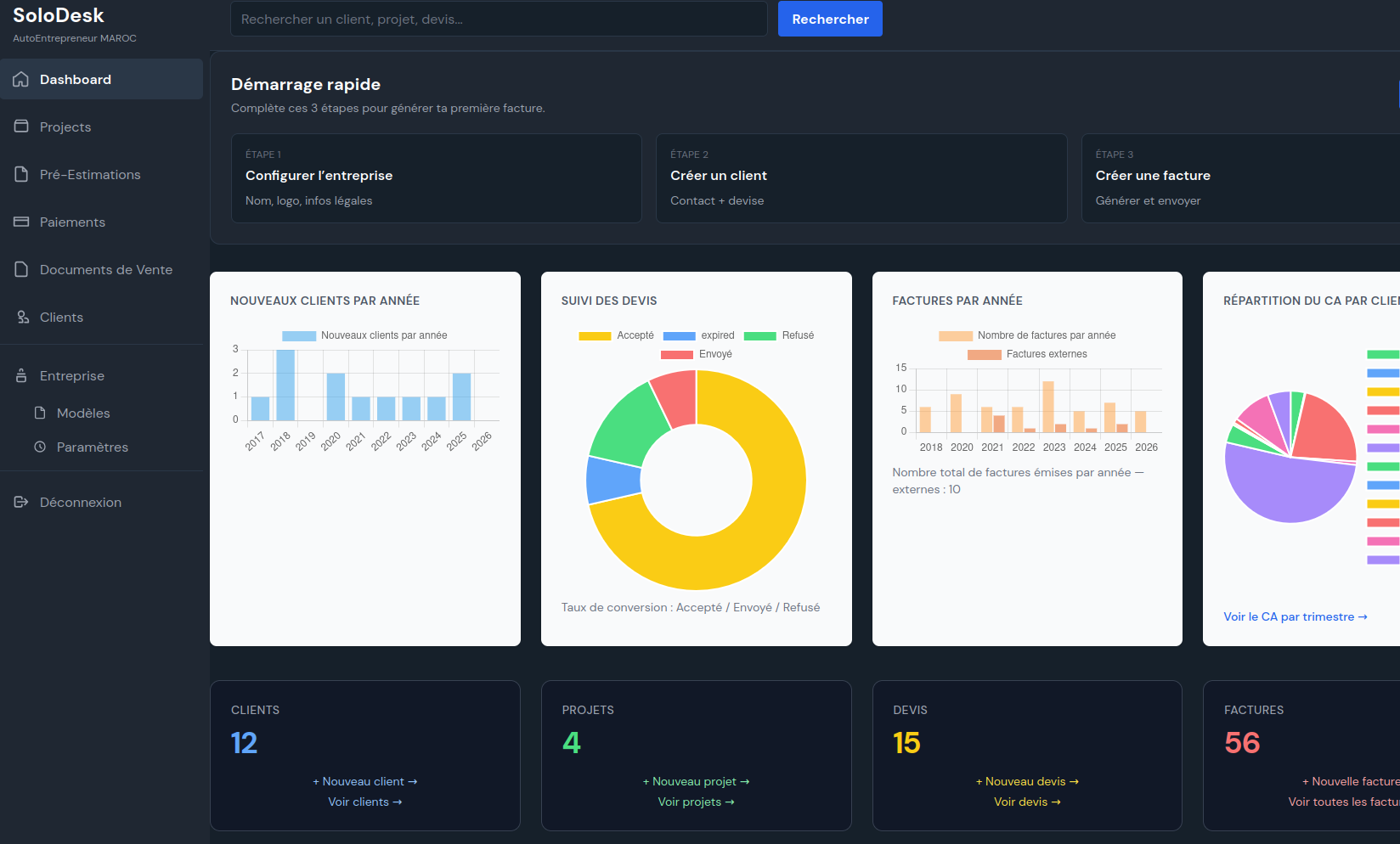Click the + Nouveau client link
This screenshot has width=1400, height=844.
364,781
